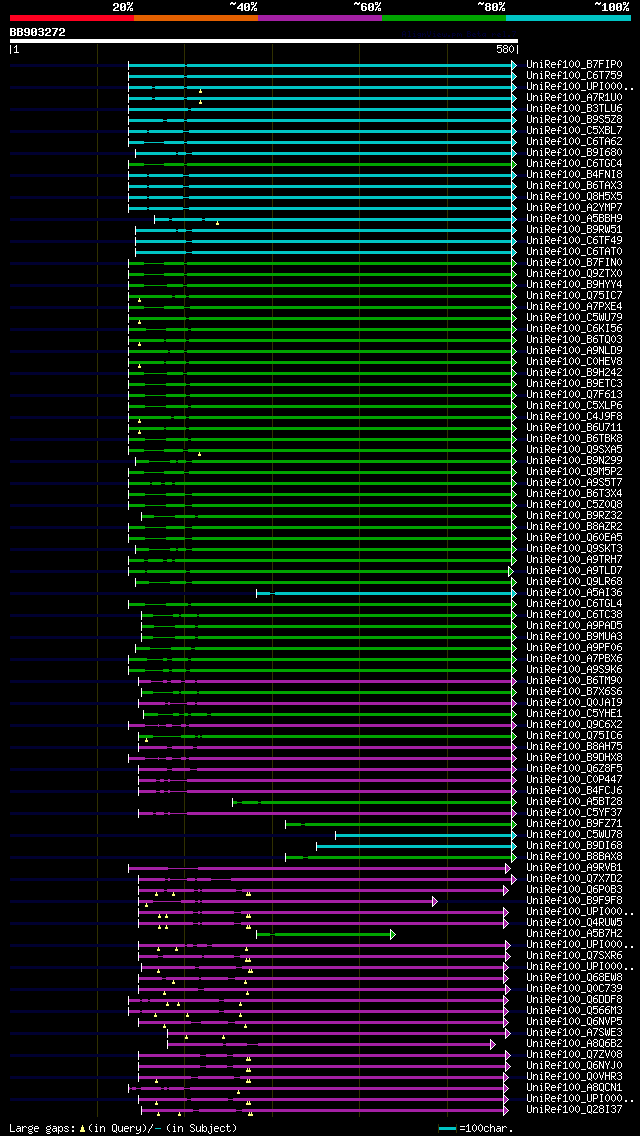Click UniRef100_Q4RUW5 label
Image resolution: width=640 pixels, height=1136 pixels.
pos(574,923)
